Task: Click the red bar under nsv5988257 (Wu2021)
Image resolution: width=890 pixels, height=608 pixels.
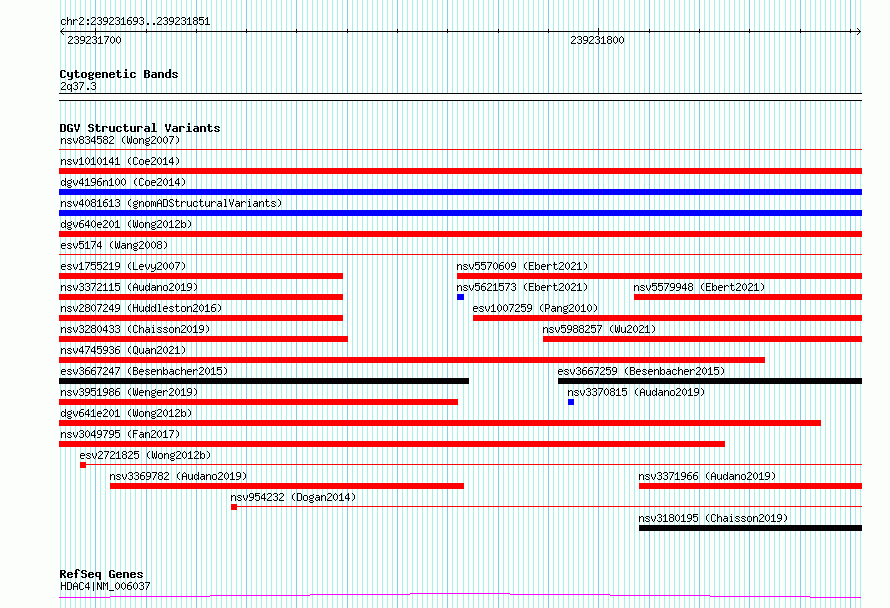Action: coord(703,339)
